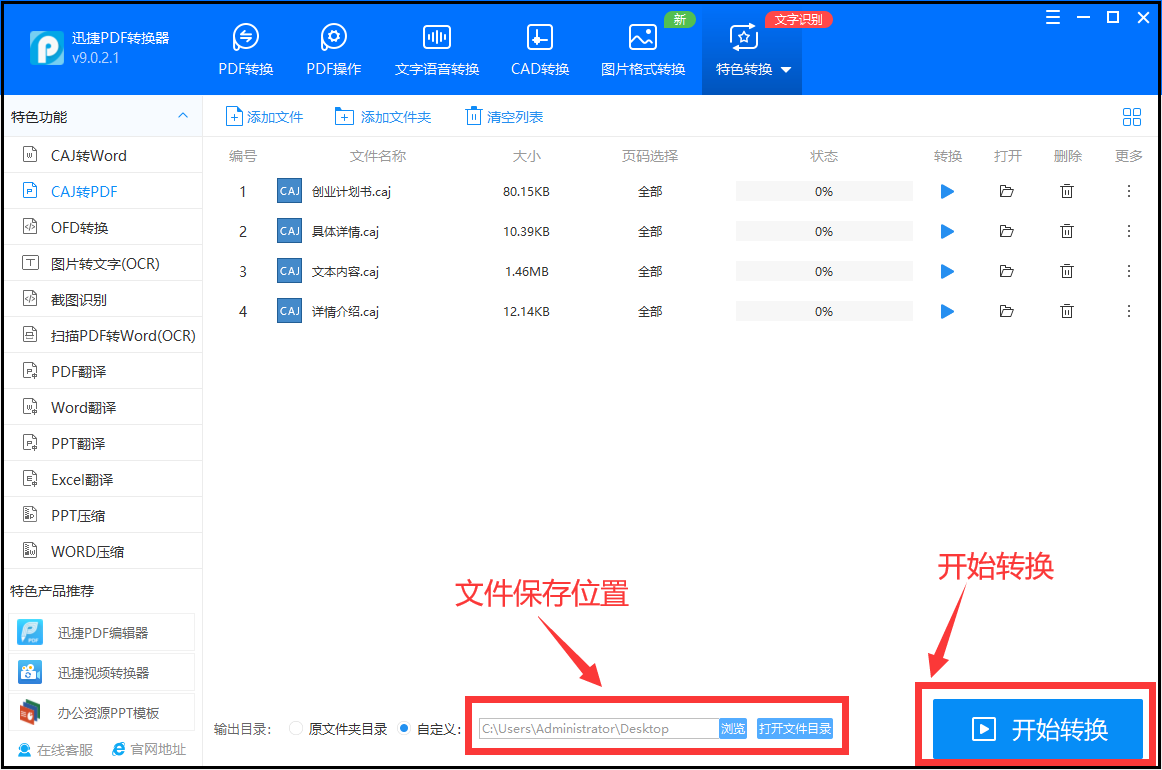Change page selection 全部 for 具体详情.caj
1162x770 pixels.
(x=650, y=231)
